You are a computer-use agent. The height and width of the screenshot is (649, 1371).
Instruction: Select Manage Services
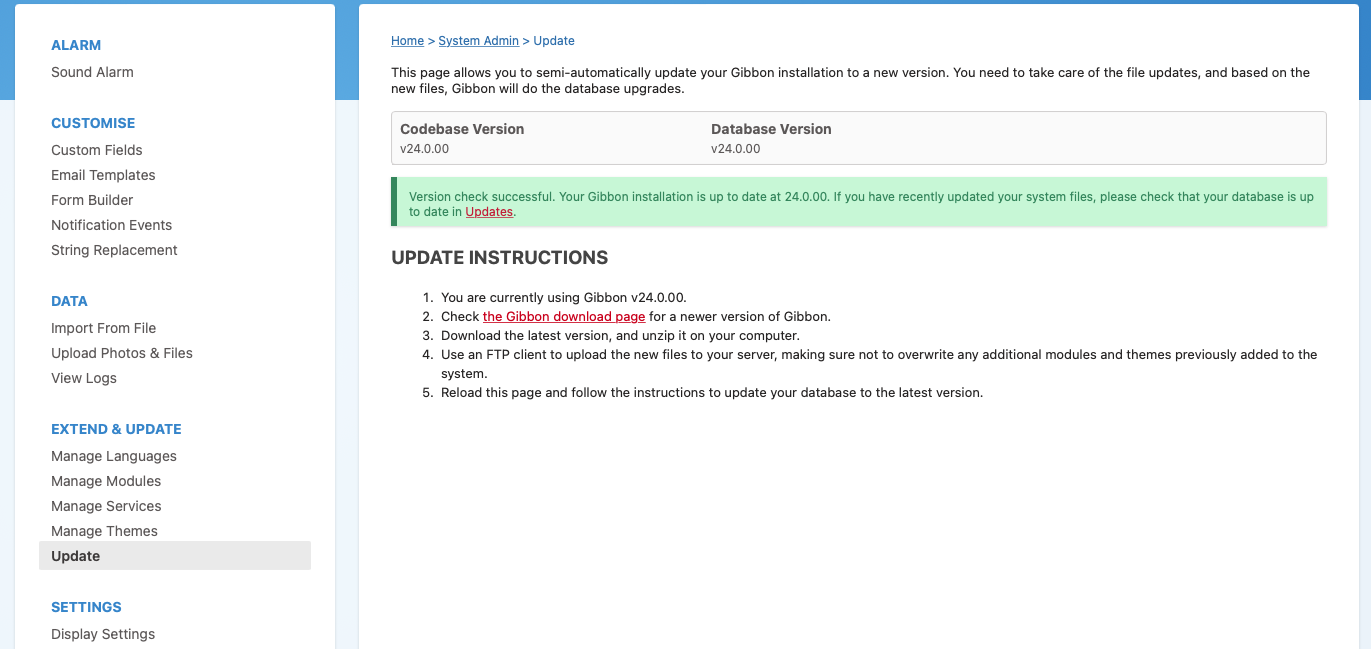click(106, 506)
